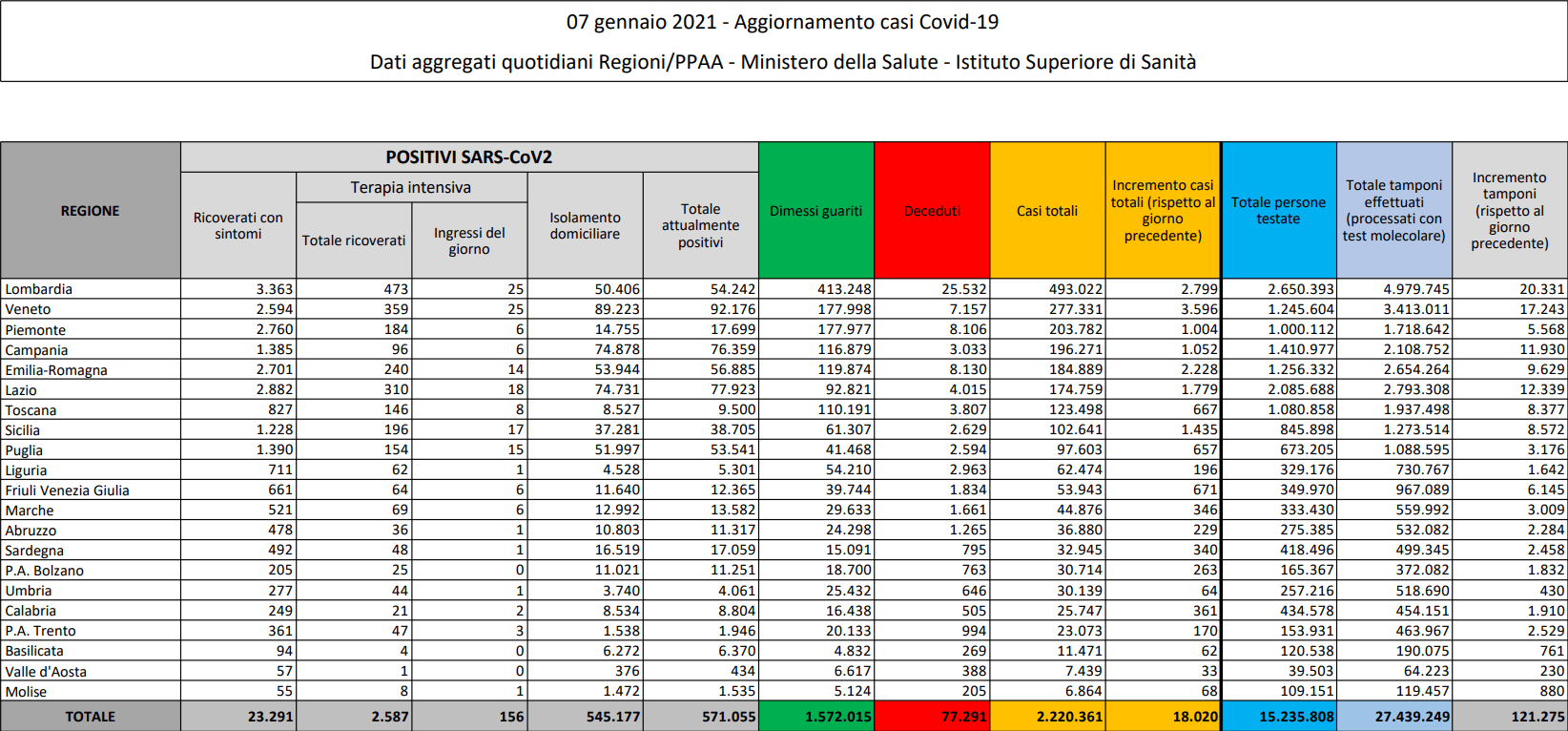
Task: Click the blue Totale persone testate header
Action: click(x=1278, y=211)
